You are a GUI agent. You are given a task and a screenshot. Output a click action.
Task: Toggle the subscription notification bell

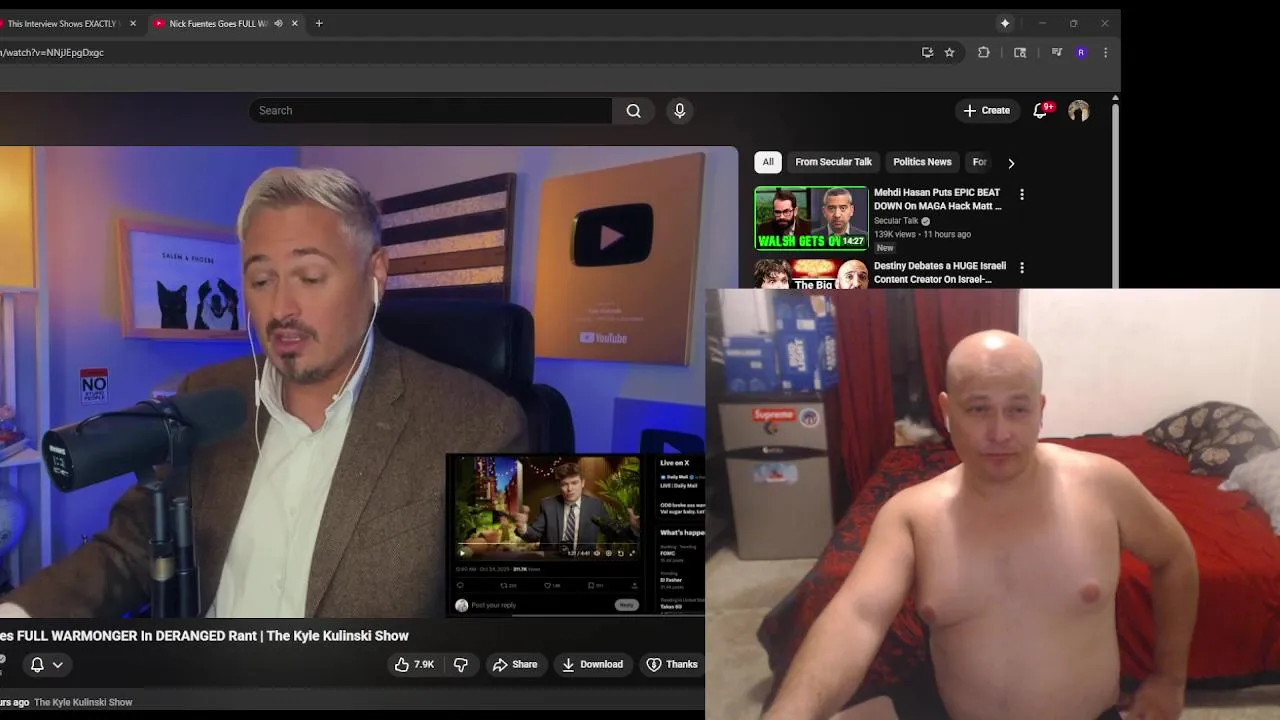(46, 664)
